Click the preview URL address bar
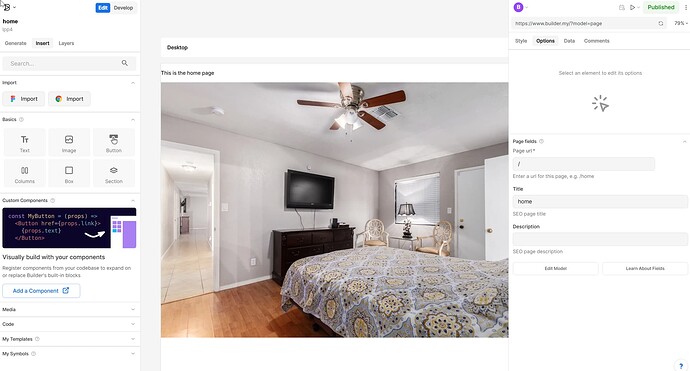Viewport: 690px width, 371px height. pos(588,23)
